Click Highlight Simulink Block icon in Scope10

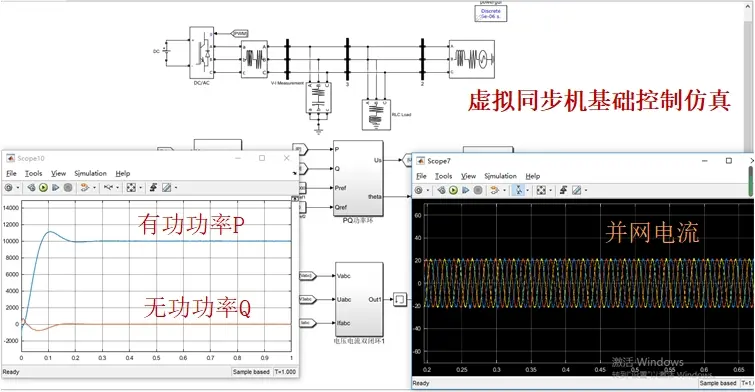point(85,188)
